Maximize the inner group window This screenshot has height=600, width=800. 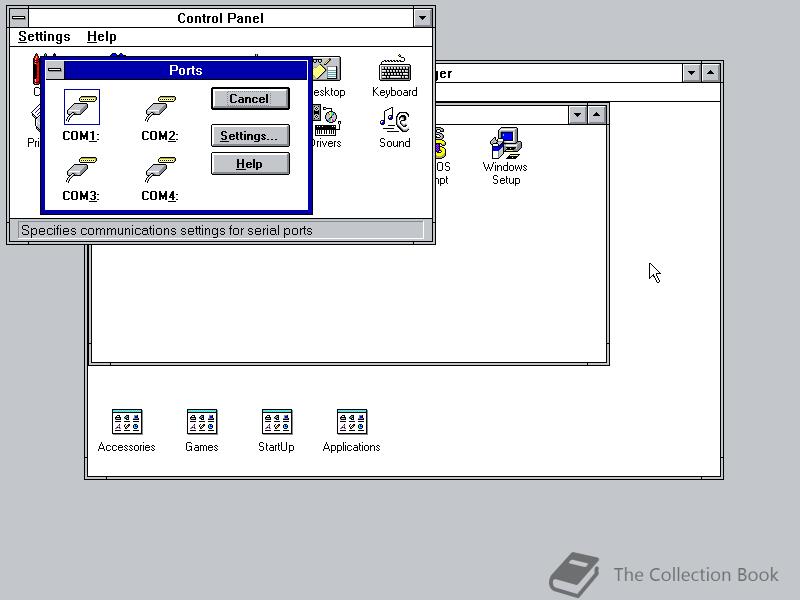[596, 115]
